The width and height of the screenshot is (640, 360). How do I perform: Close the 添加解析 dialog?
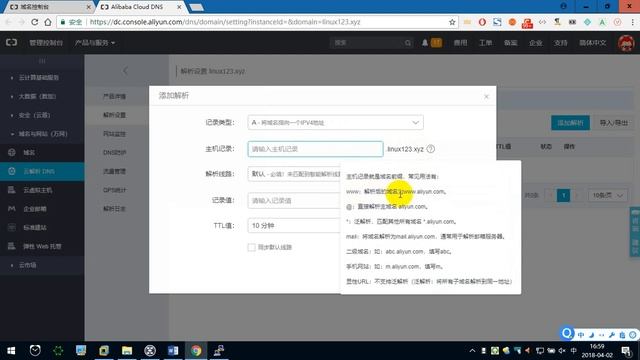pos(486,96)
